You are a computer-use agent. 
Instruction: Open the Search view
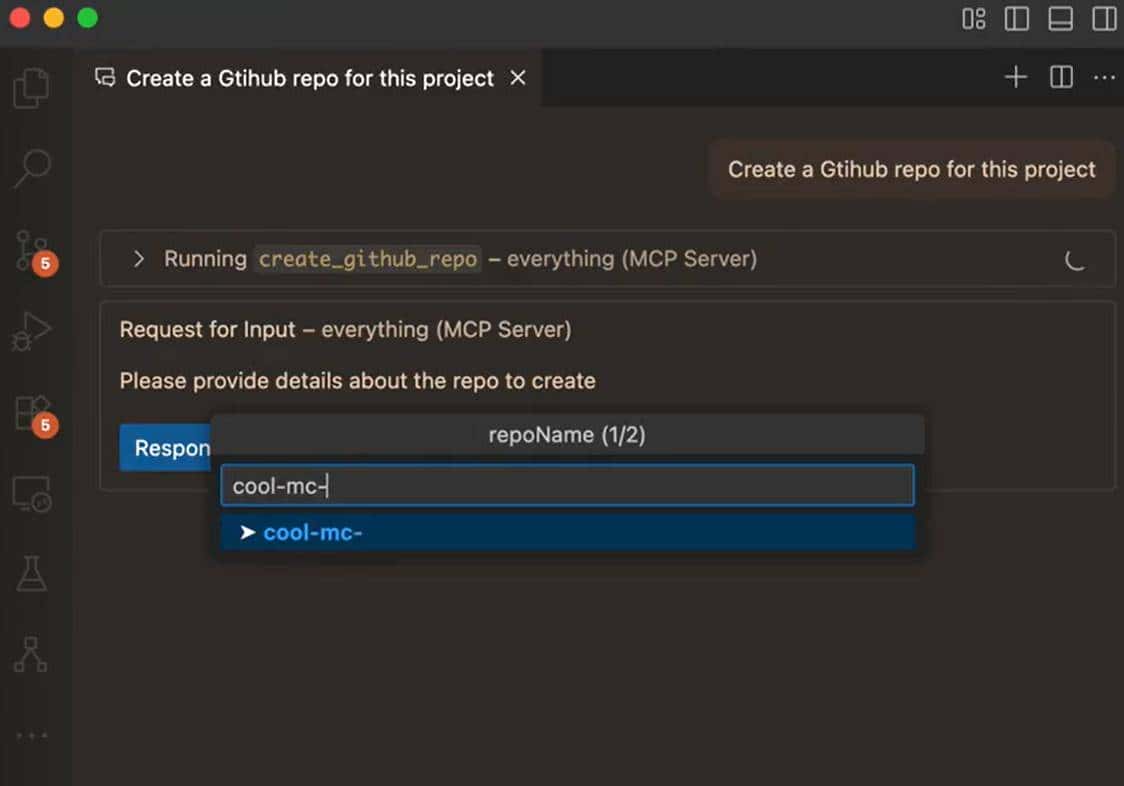point(33,170)
